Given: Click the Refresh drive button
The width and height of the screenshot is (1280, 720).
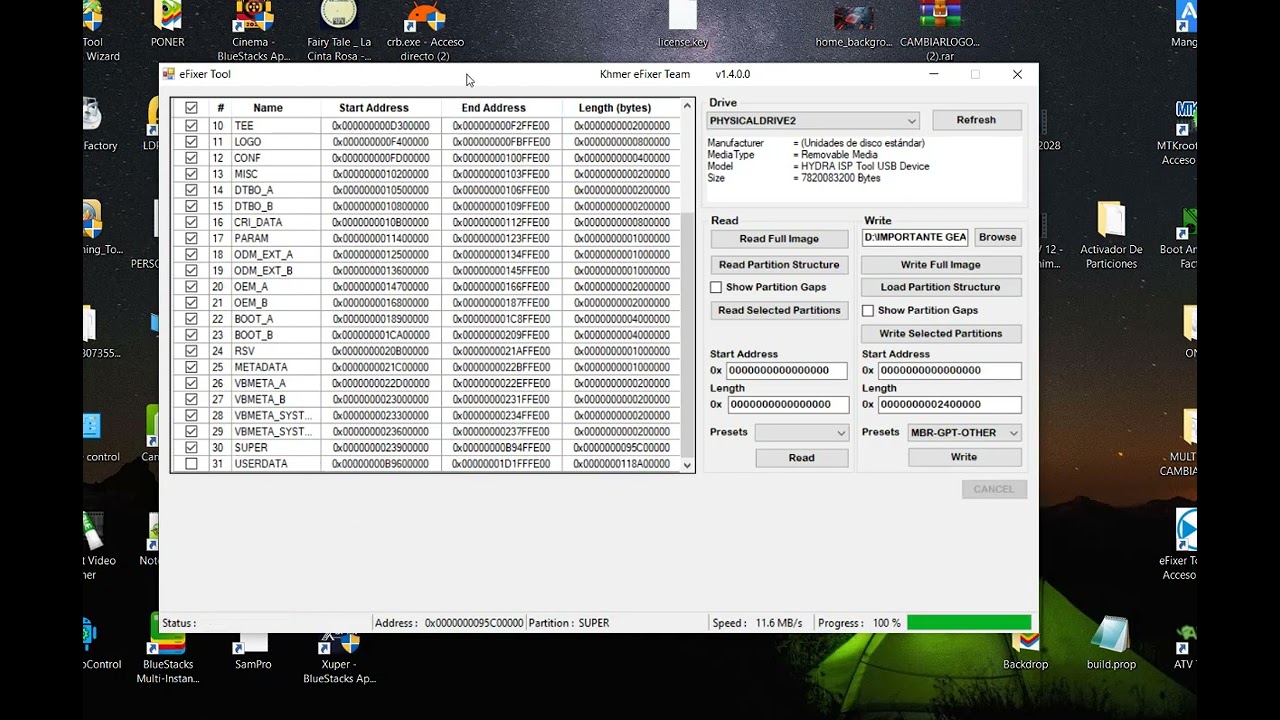Looking at the screenshot, I should (x=976, y=120).
